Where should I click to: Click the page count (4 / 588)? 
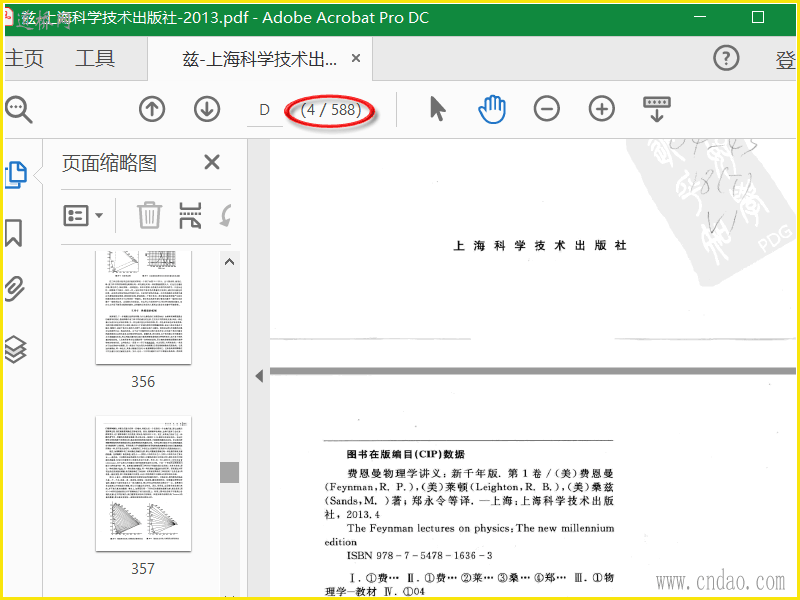coord(331,110)
